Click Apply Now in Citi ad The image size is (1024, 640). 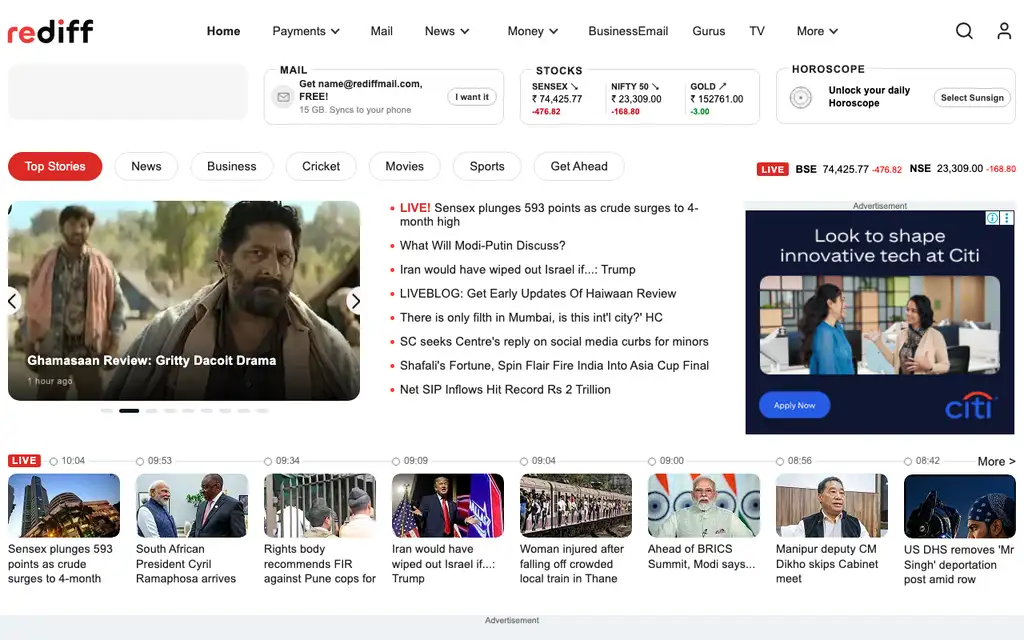point(794,405)
